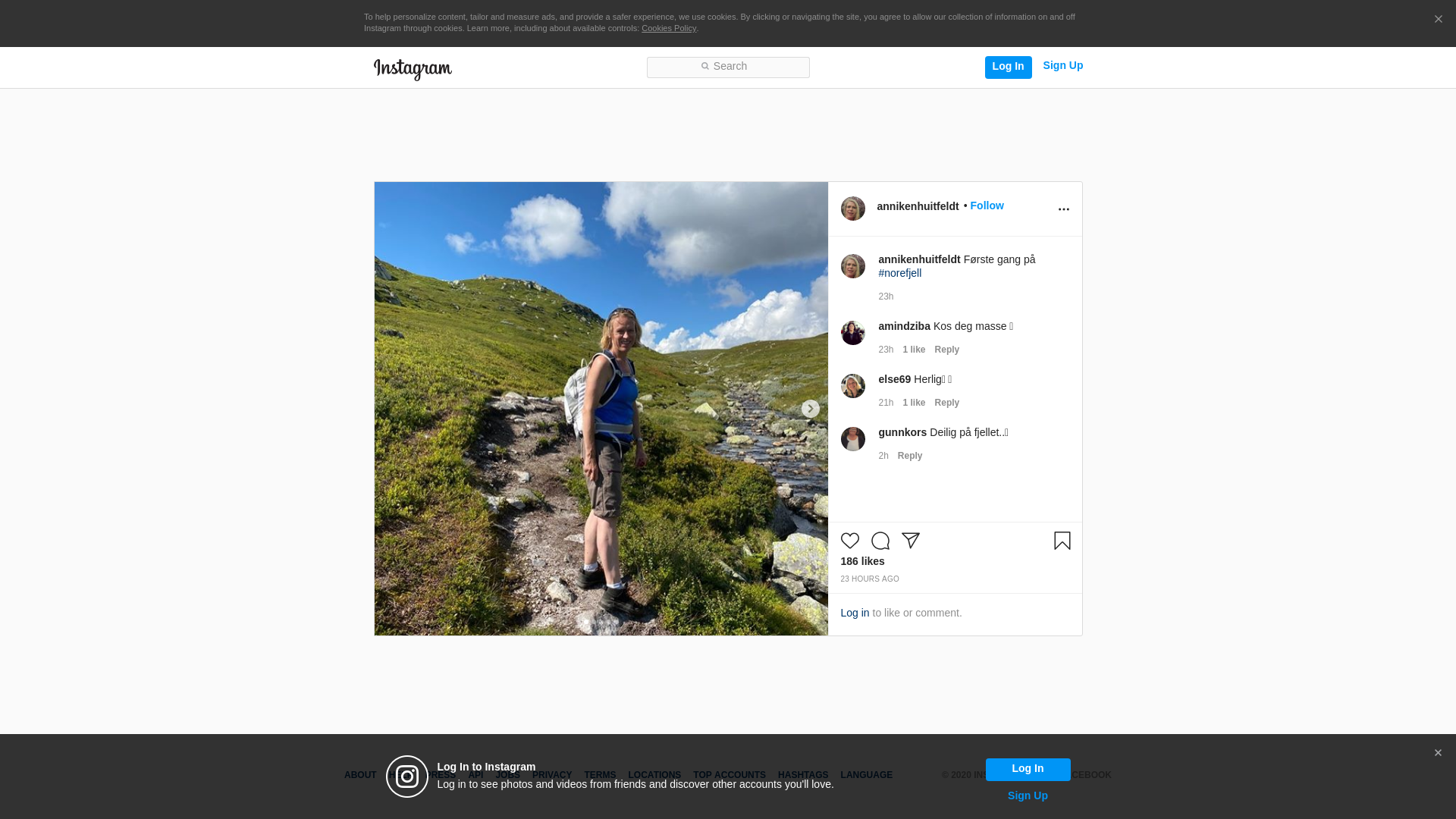Click else69's avatar
The height and width of the screenshot is (819, 1456).
852,386
